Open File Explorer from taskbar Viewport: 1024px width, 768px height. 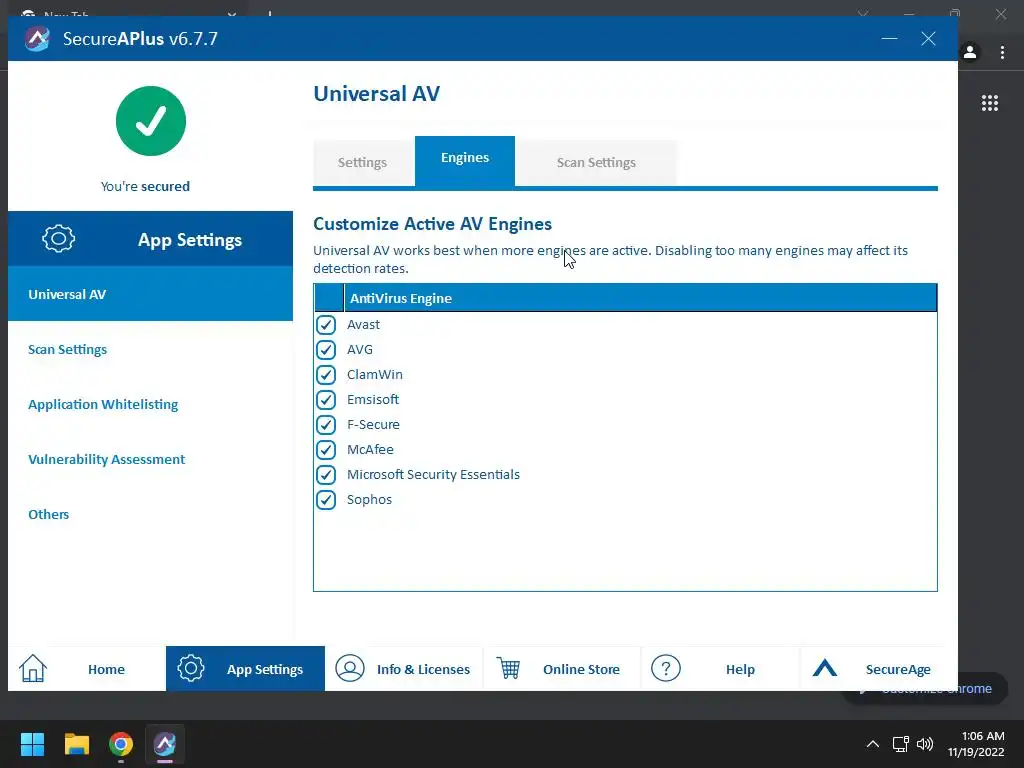pyautogui.click(x=76, y=744)
